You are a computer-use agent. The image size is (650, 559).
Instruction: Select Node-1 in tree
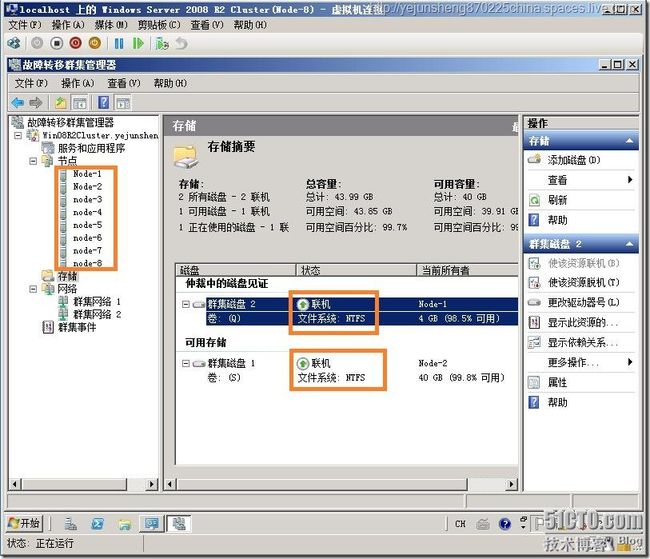click(x=87, y=174)
